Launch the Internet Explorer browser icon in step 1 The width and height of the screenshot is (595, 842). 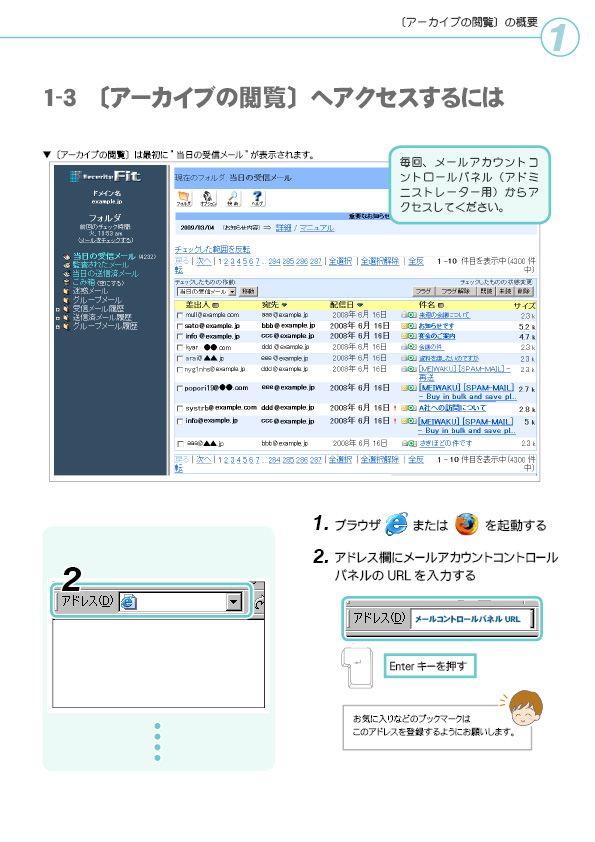point(396,525)
